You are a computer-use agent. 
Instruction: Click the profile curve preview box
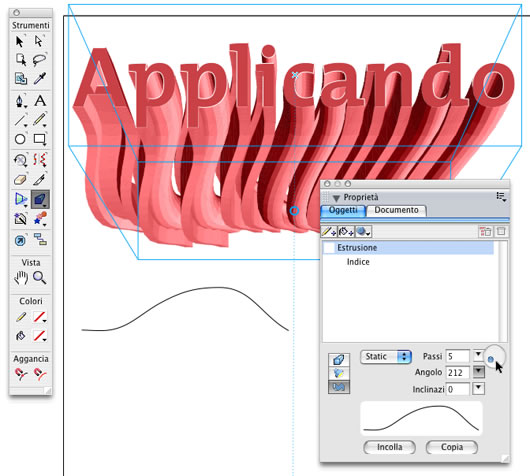421,418
